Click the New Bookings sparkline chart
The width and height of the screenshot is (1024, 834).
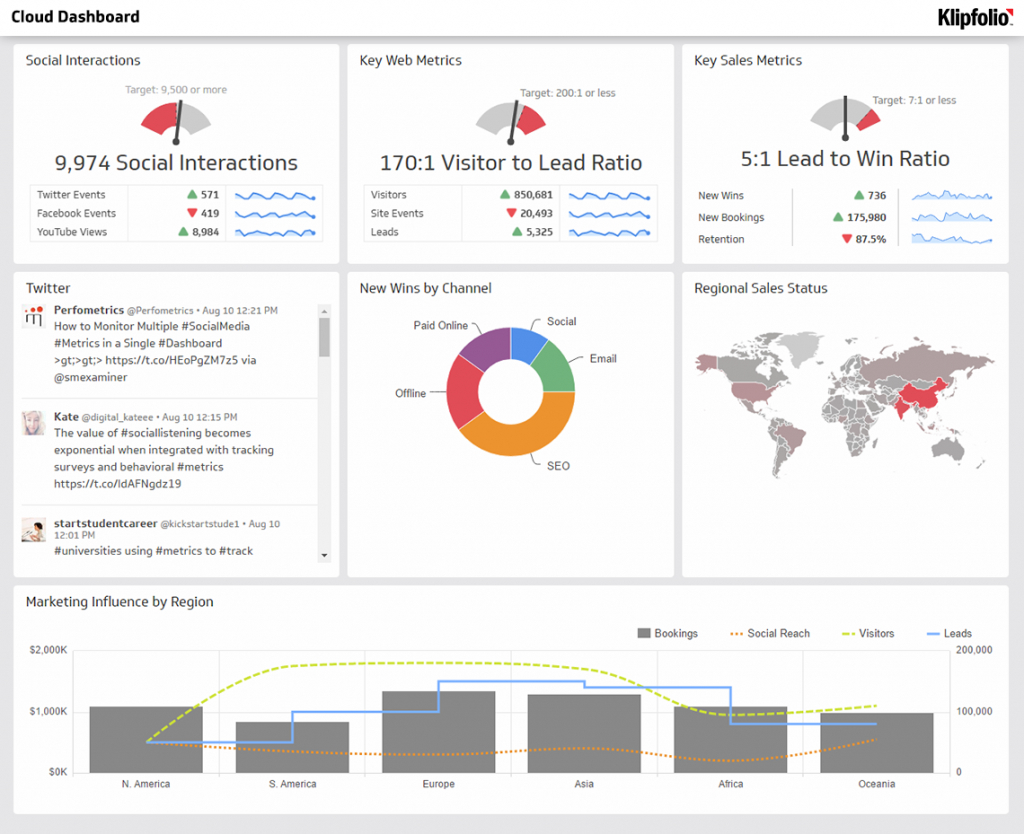[x=950, y=217]
